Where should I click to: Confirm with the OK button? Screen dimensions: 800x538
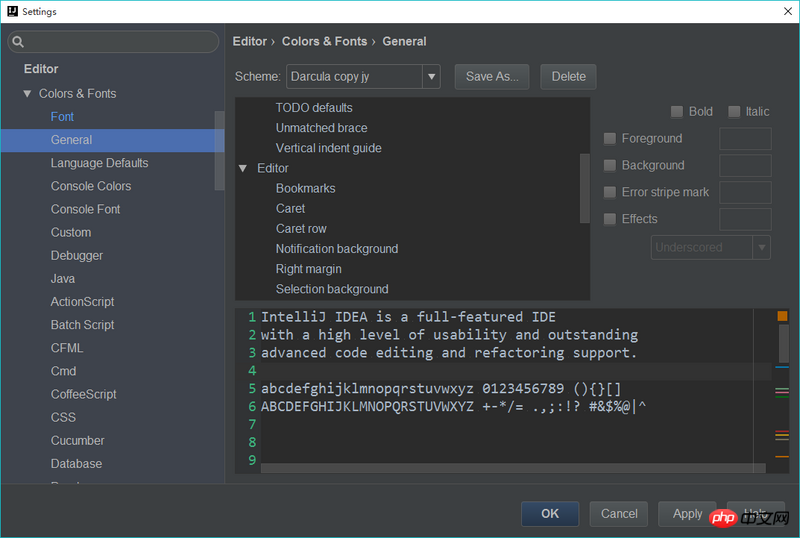coord(550,513)
